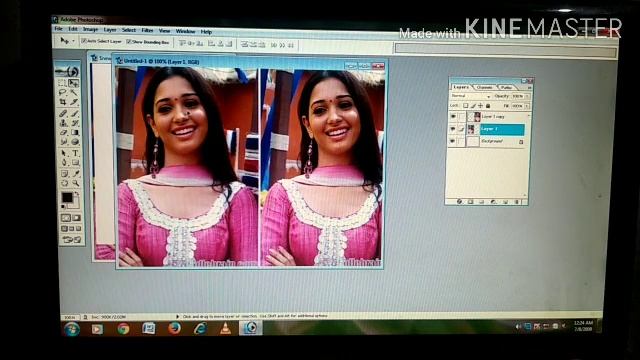This screenshot has height=360, width=640.
Task: Open the Opacity slider arrow
Action: (x=527, y=96)
